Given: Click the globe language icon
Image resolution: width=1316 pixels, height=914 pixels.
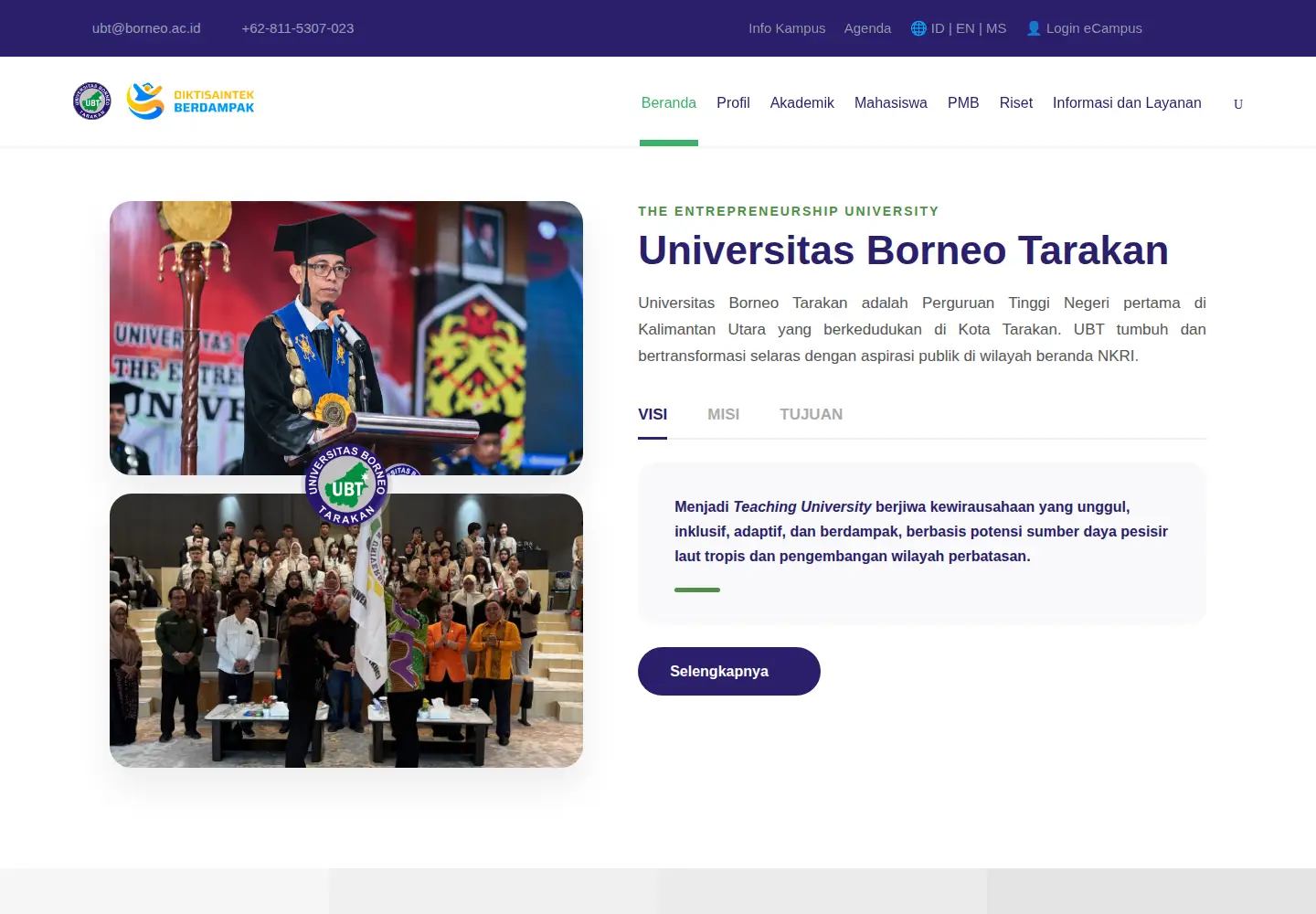Looking at the screenshot, I should point(918,28).
